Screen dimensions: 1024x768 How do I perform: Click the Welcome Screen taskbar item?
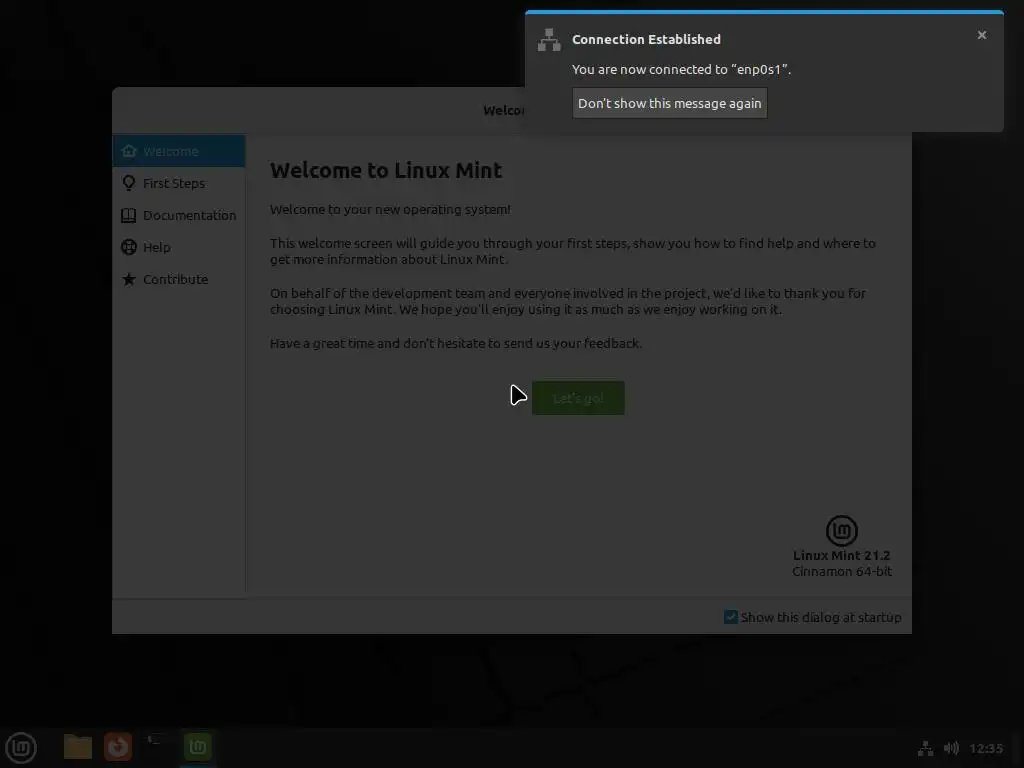[x=198, y=747]
